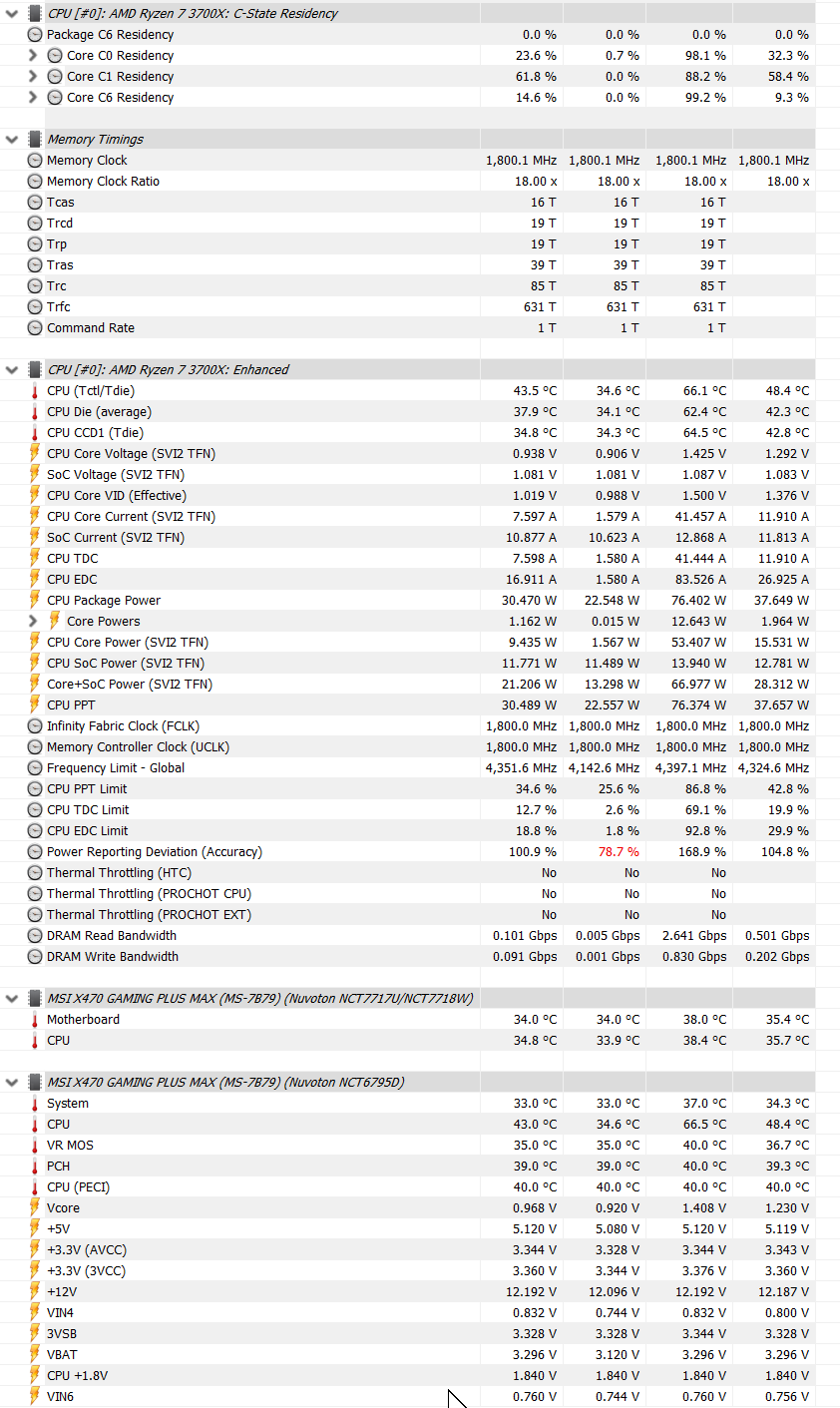
Task: Select the PCH temperature row
Action: 408,1167
